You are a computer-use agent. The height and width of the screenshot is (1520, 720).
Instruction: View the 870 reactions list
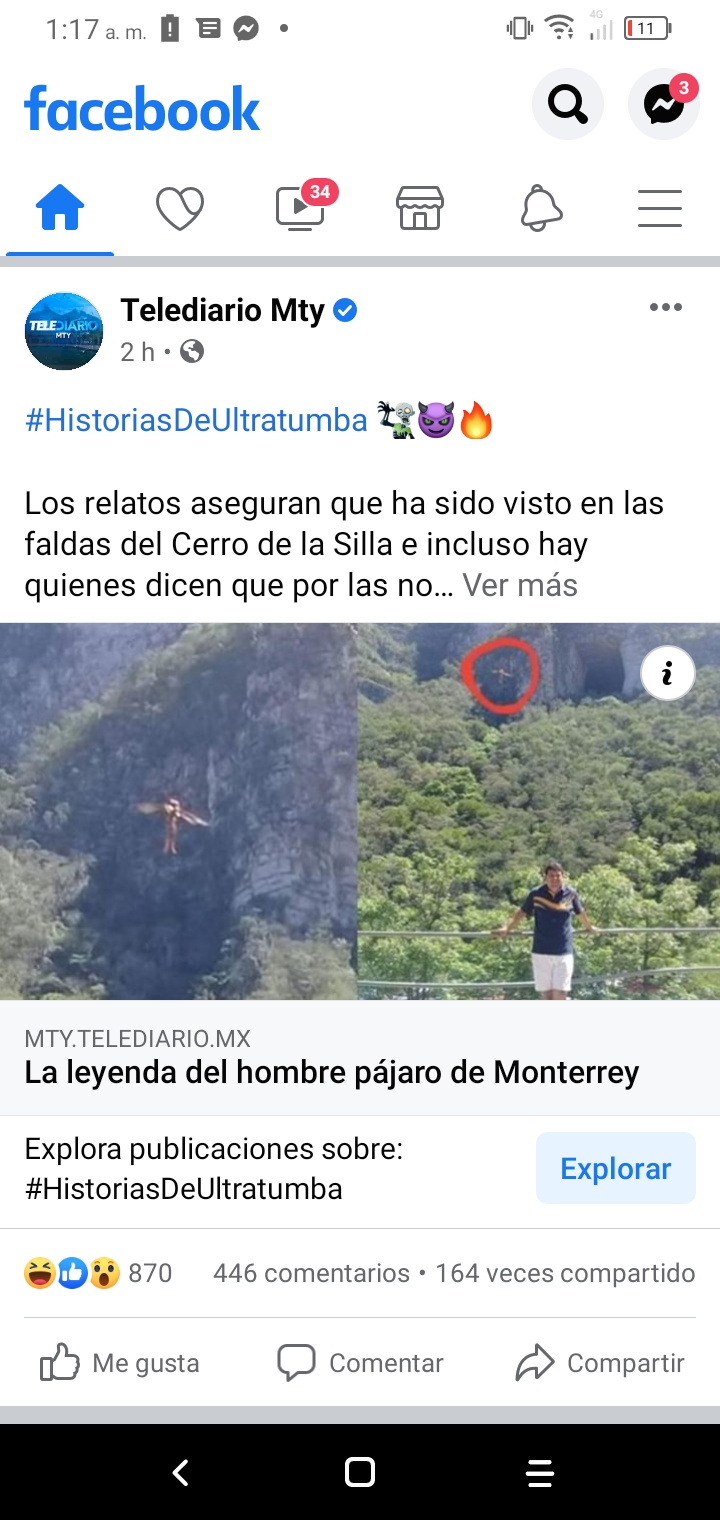point(98,1273)
